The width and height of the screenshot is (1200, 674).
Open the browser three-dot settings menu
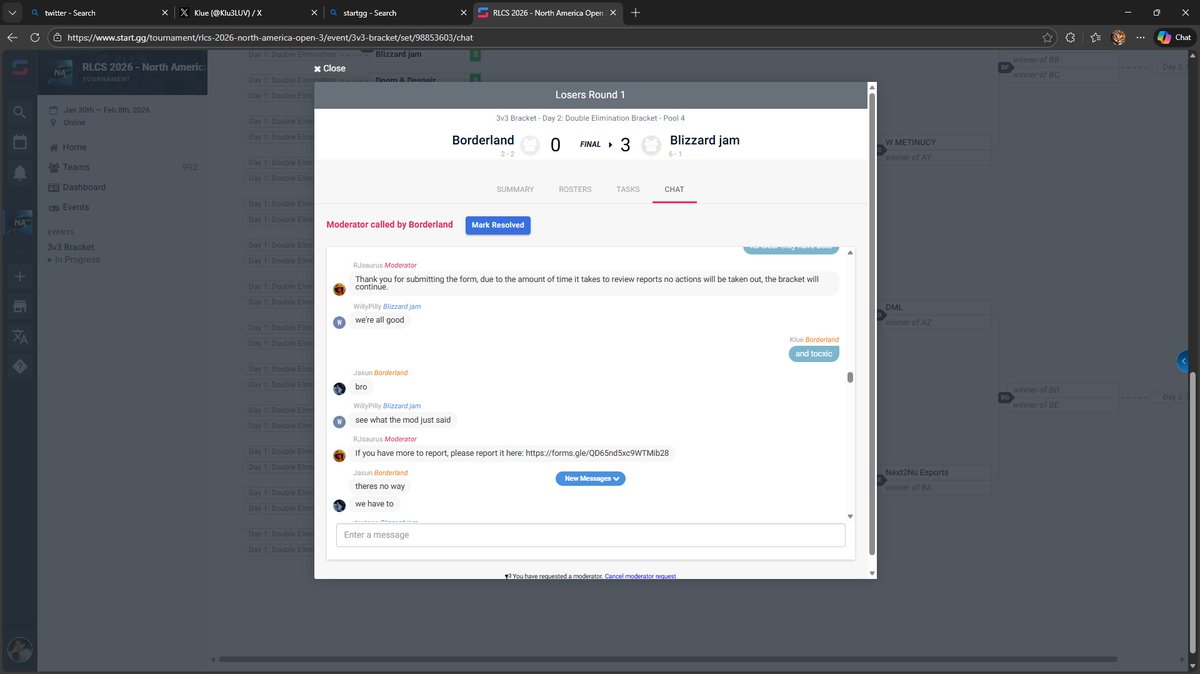tap(1141, 37)
